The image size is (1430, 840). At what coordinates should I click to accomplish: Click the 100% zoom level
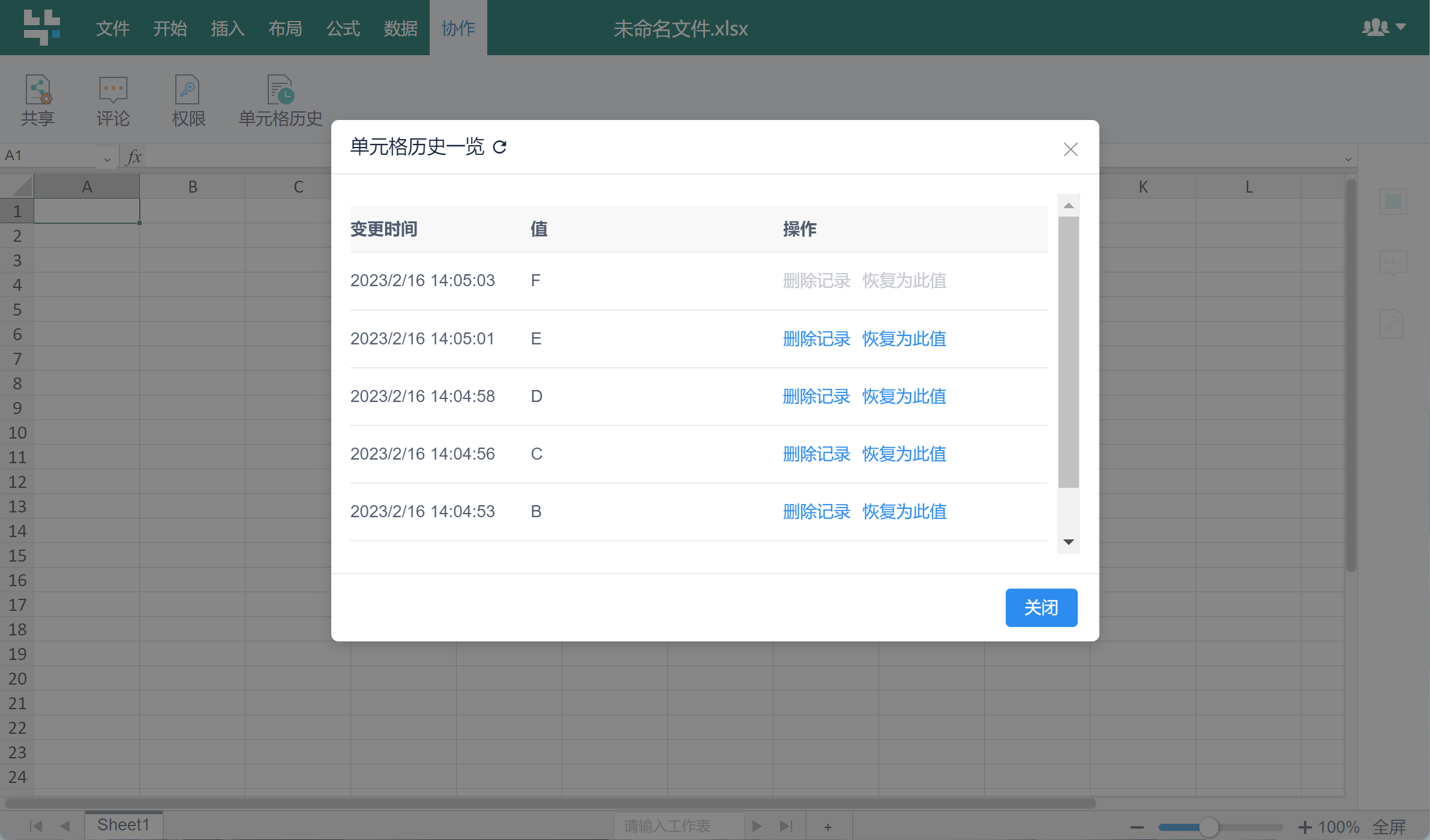point(1339,827)
